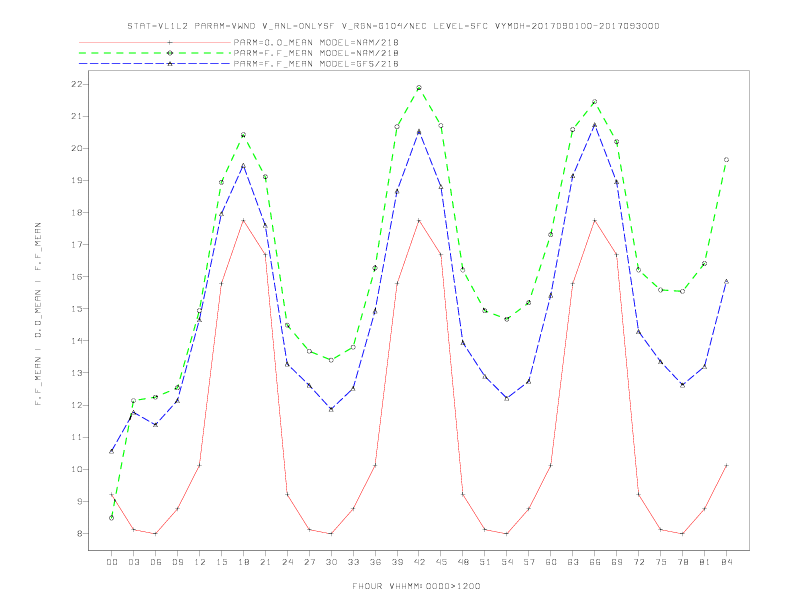Click the x-axis tick label 72
The image size is (792, 612).
click(639, 562)
